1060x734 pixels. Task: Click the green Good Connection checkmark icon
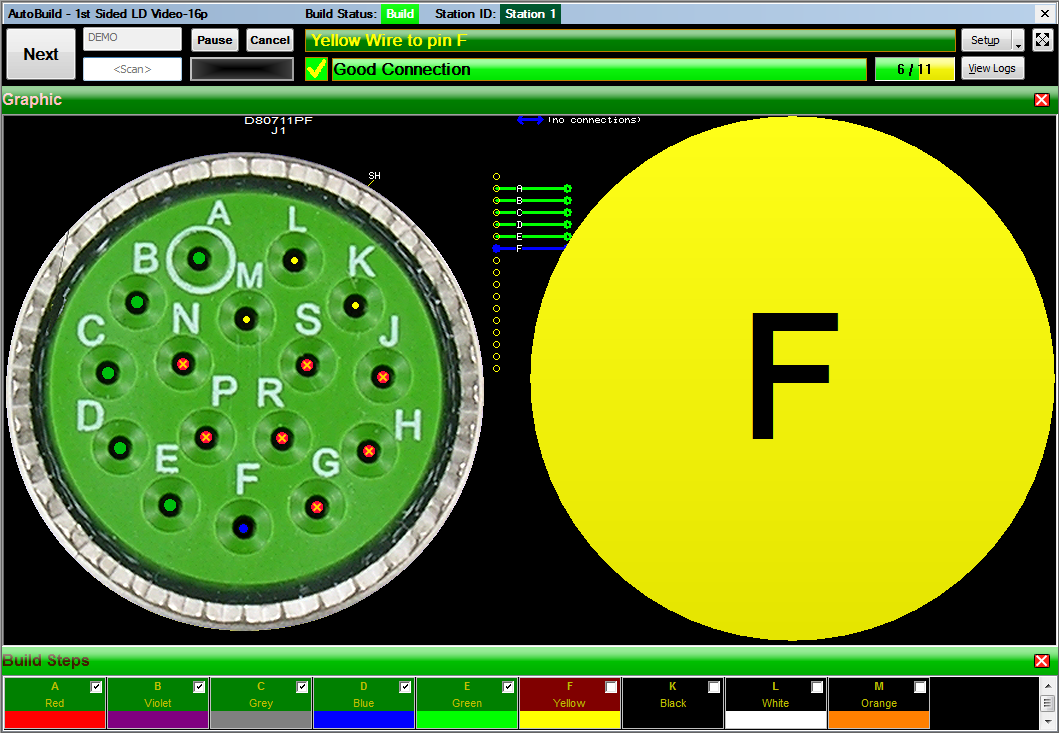[316, 69]
